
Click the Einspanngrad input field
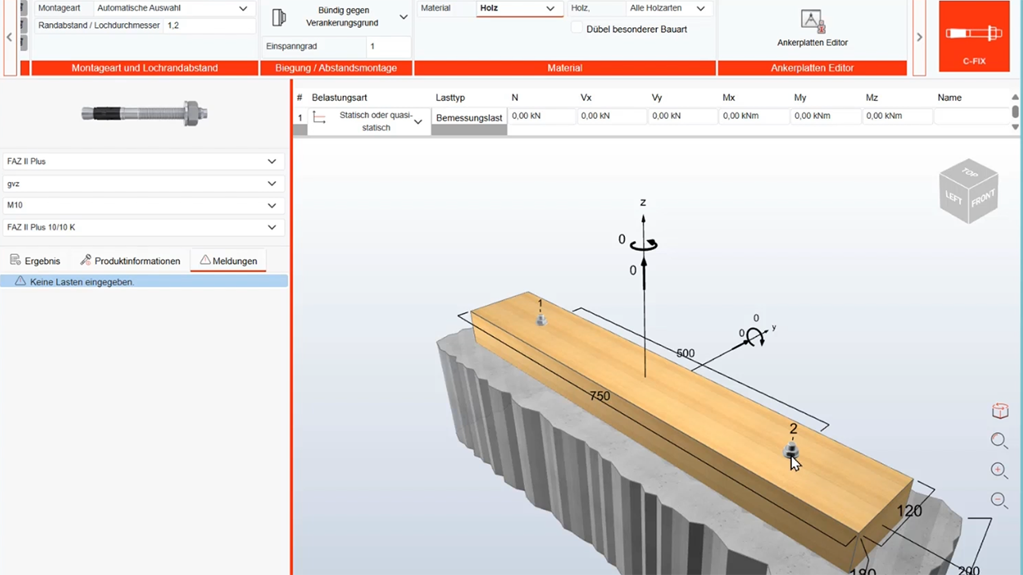coord(387,46)
